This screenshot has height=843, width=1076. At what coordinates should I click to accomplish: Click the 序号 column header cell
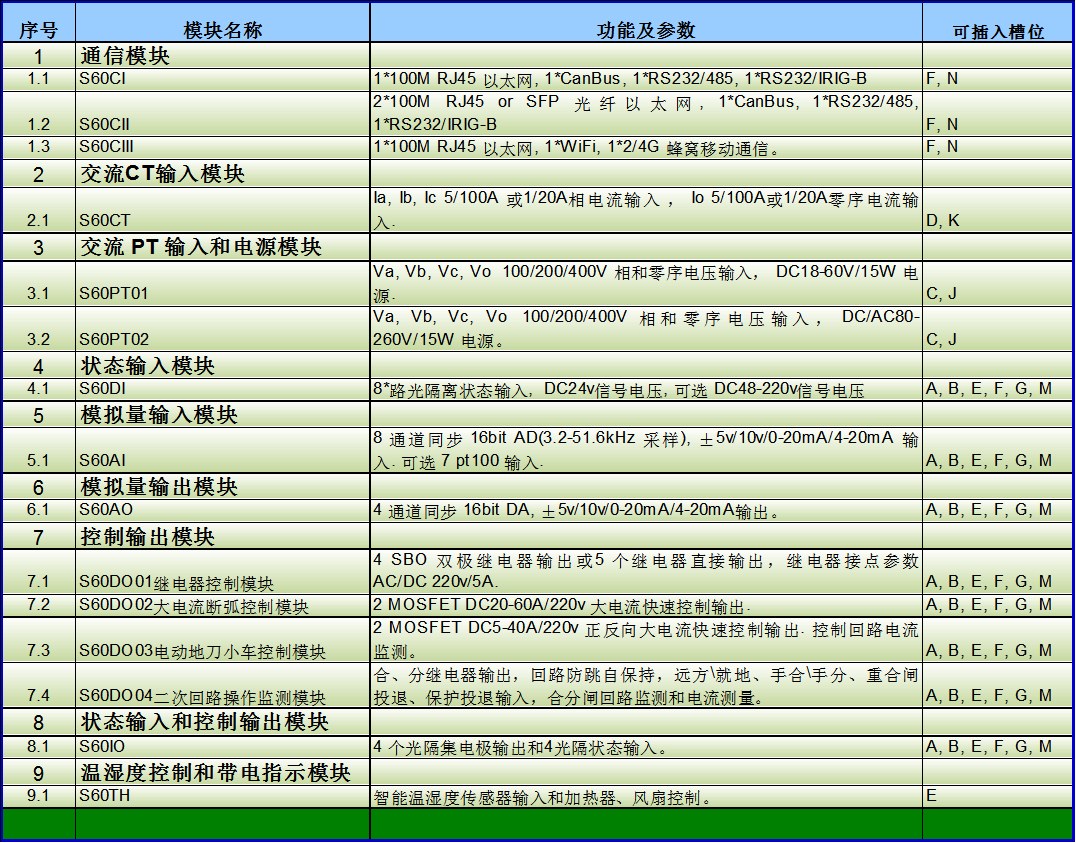pos(38,30)
